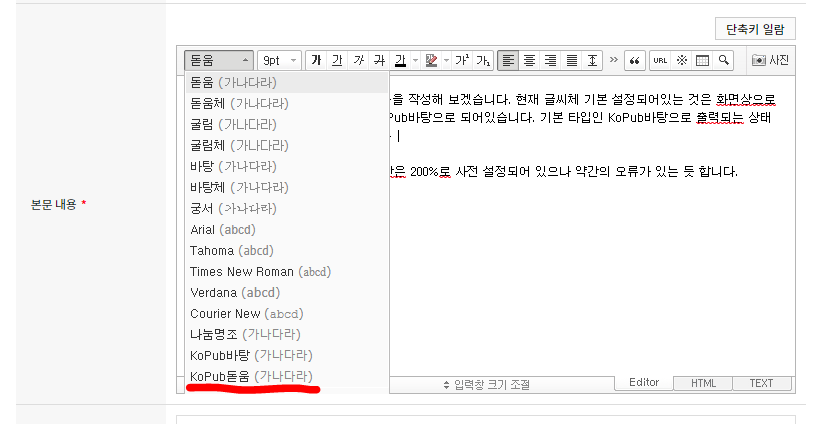Select 굴림 font from the list
Image resolution: width=835 pixels, height=424 pixels.
(286, 125)
